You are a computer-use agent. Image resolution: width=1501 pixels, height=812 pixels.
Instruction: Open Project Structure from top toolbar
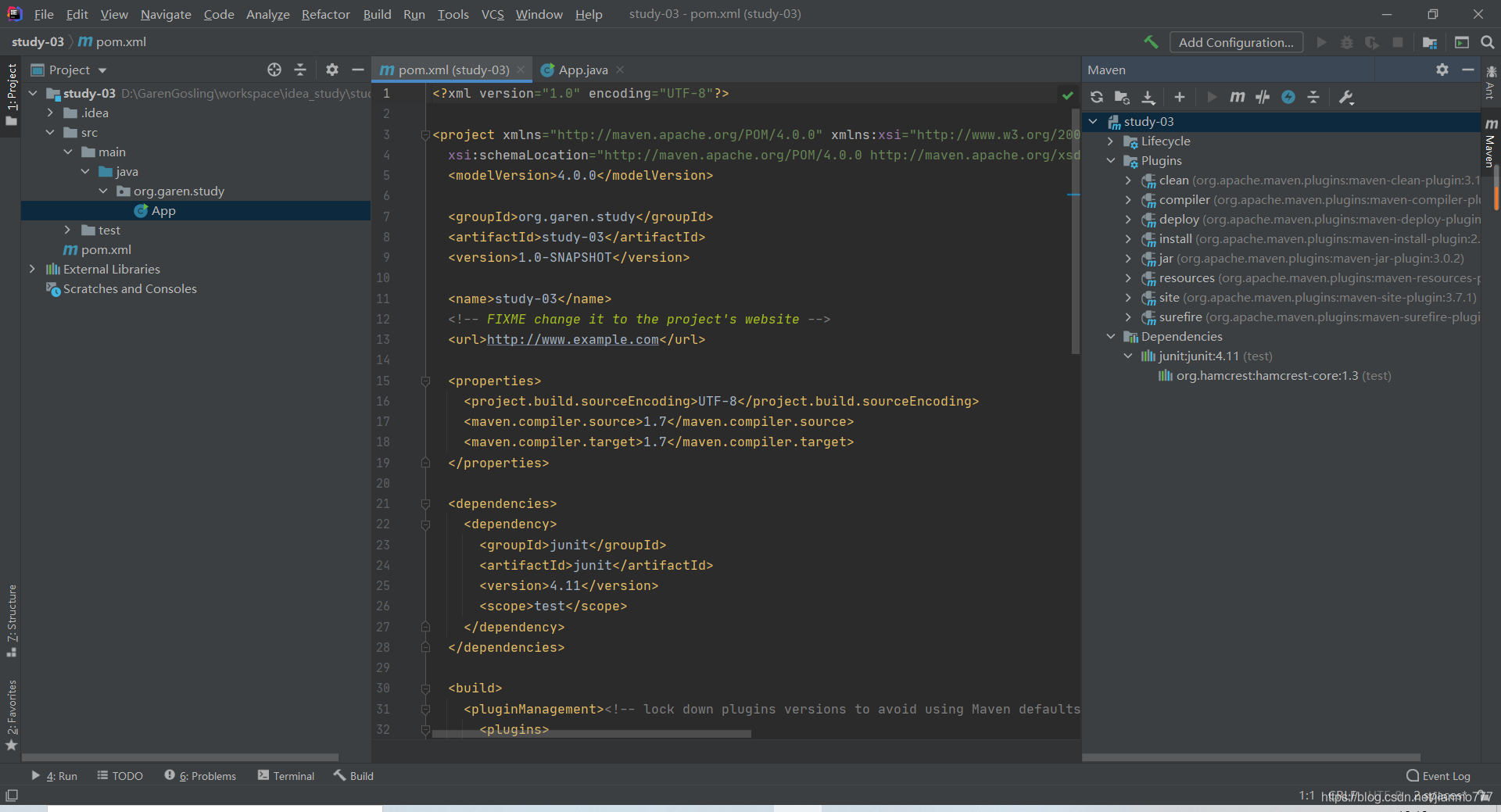pos(1430,42)
